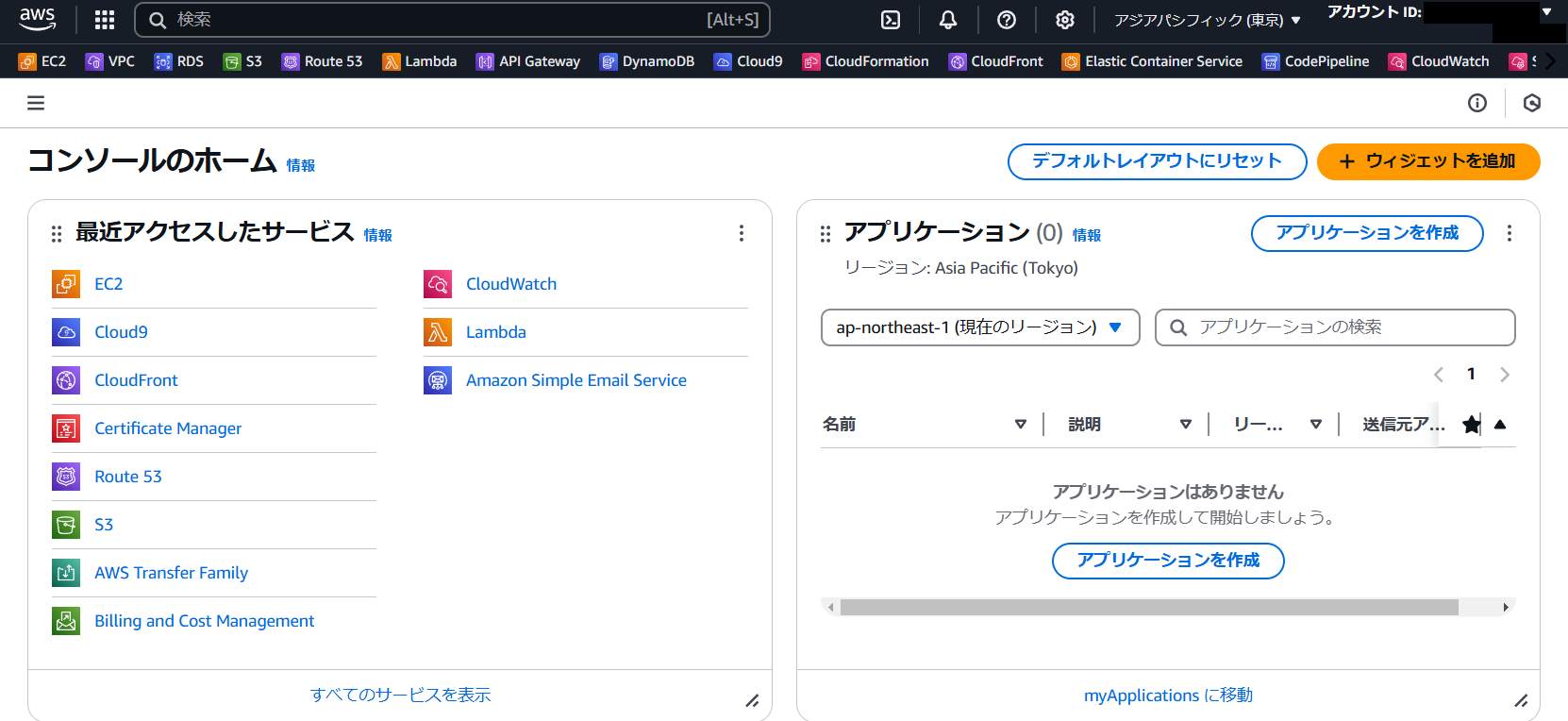Click the Lambda icon in recently visited
1568x721 pixels.
pyautogui.click(x=438, y=332)
